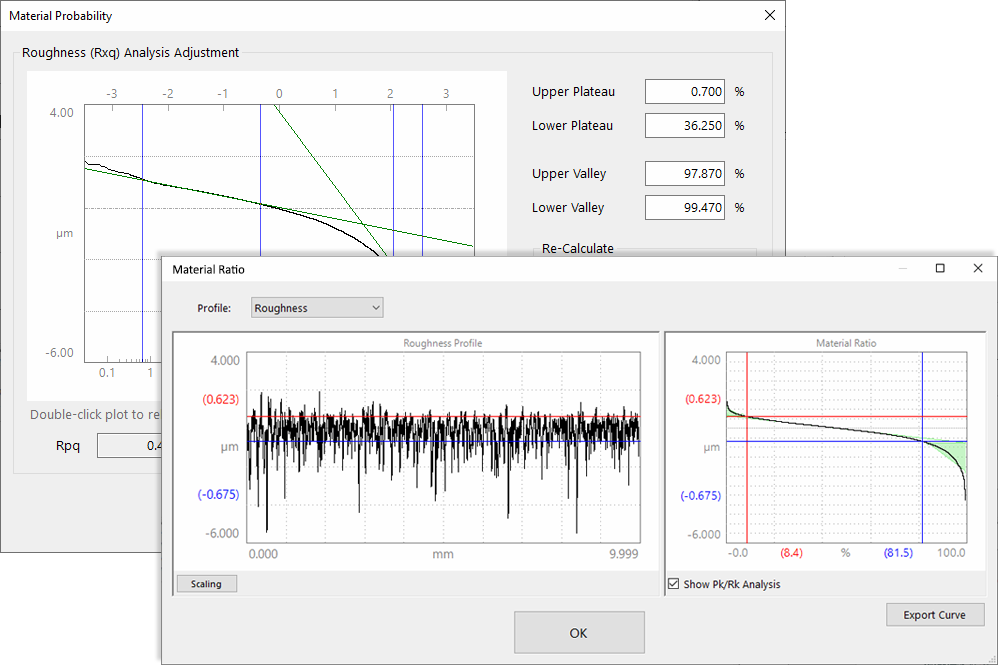Click the red (8.4) percent marker label
The width and height of the screenshot is (1000, 667).
(791, 553)
